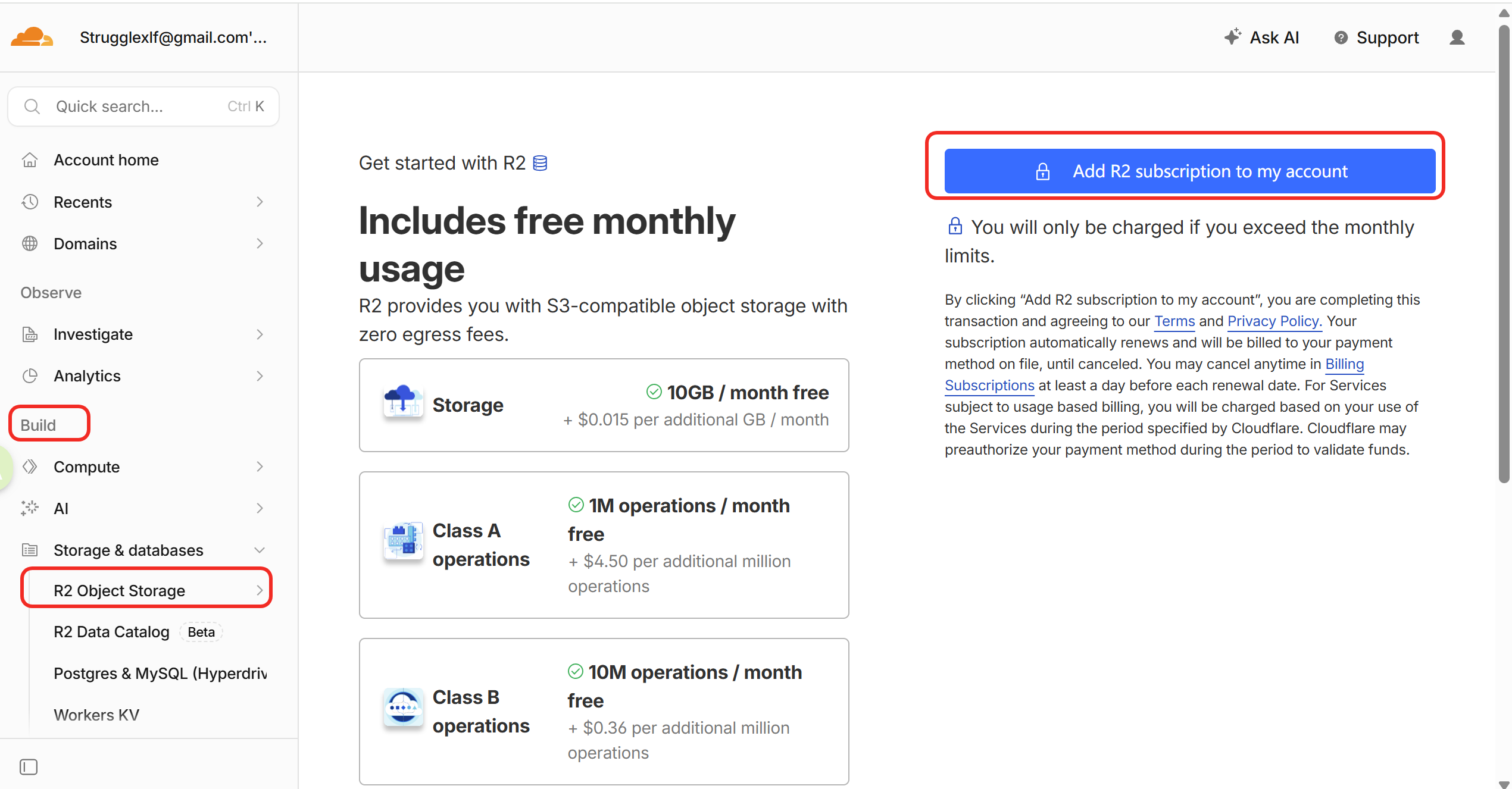1512x789 pixels.
Task: Open the Billing Subscriptions link
Action: pyautogui.click(x=989, y=386)
